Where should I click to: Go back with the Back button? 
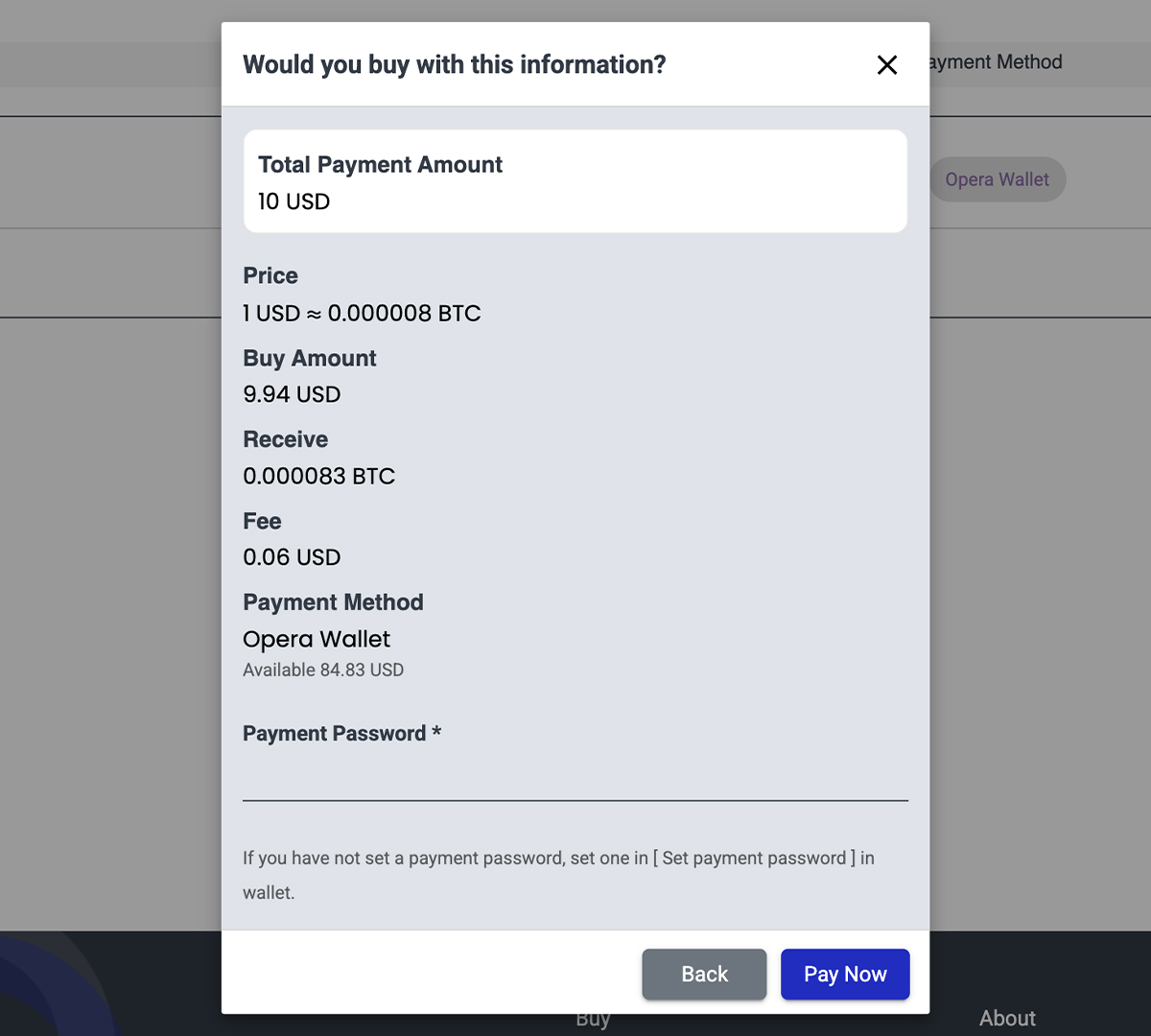pos(704,974)
